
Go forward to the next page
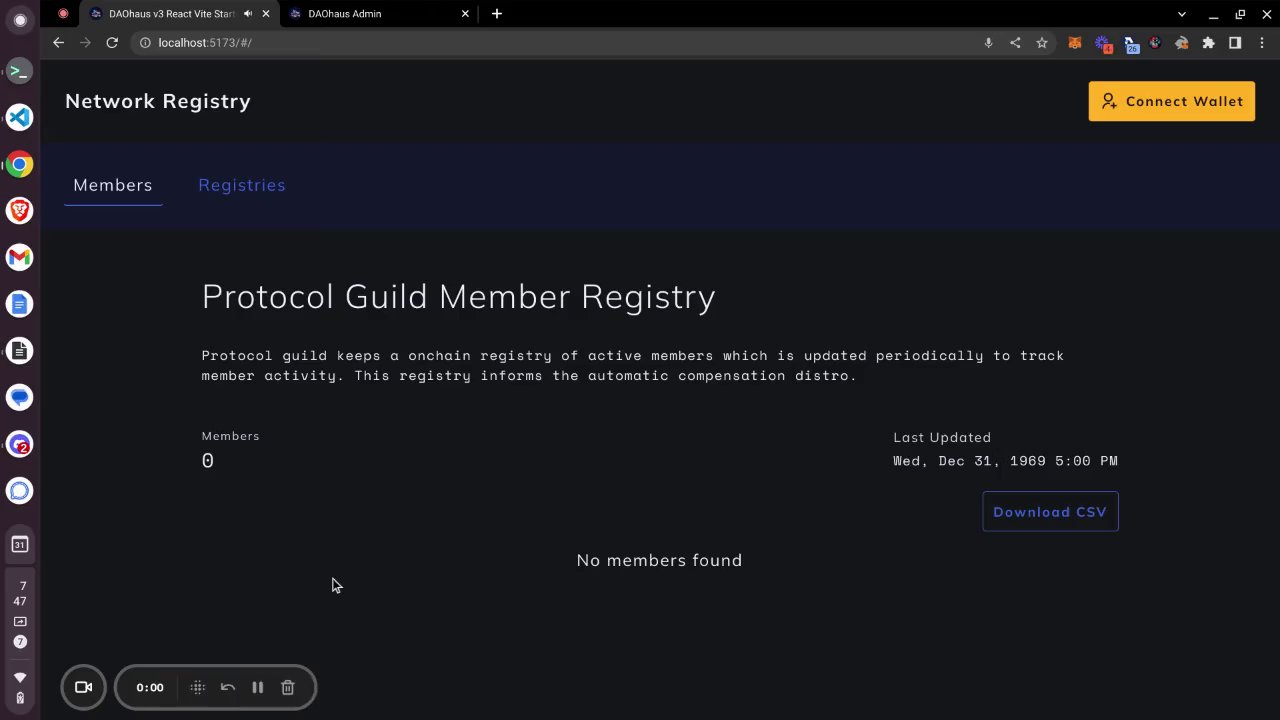(85, 43)
